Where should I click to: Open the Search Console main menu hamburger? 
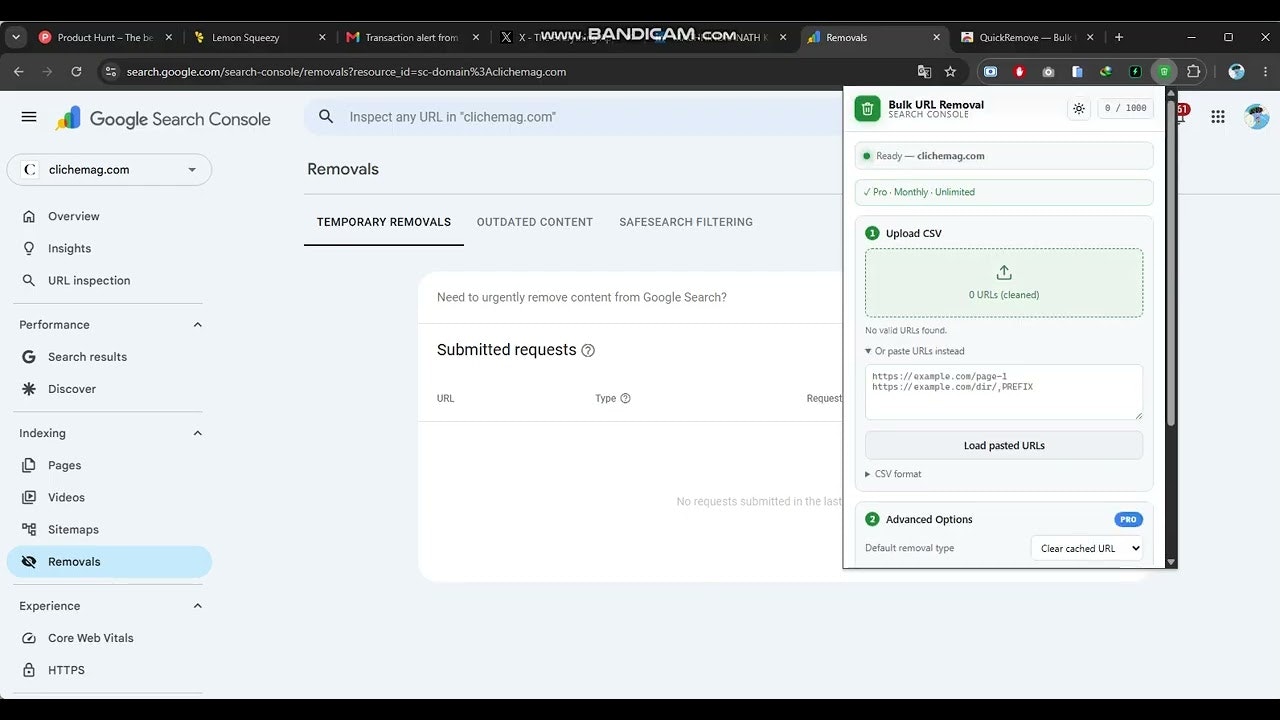point(29,117)
